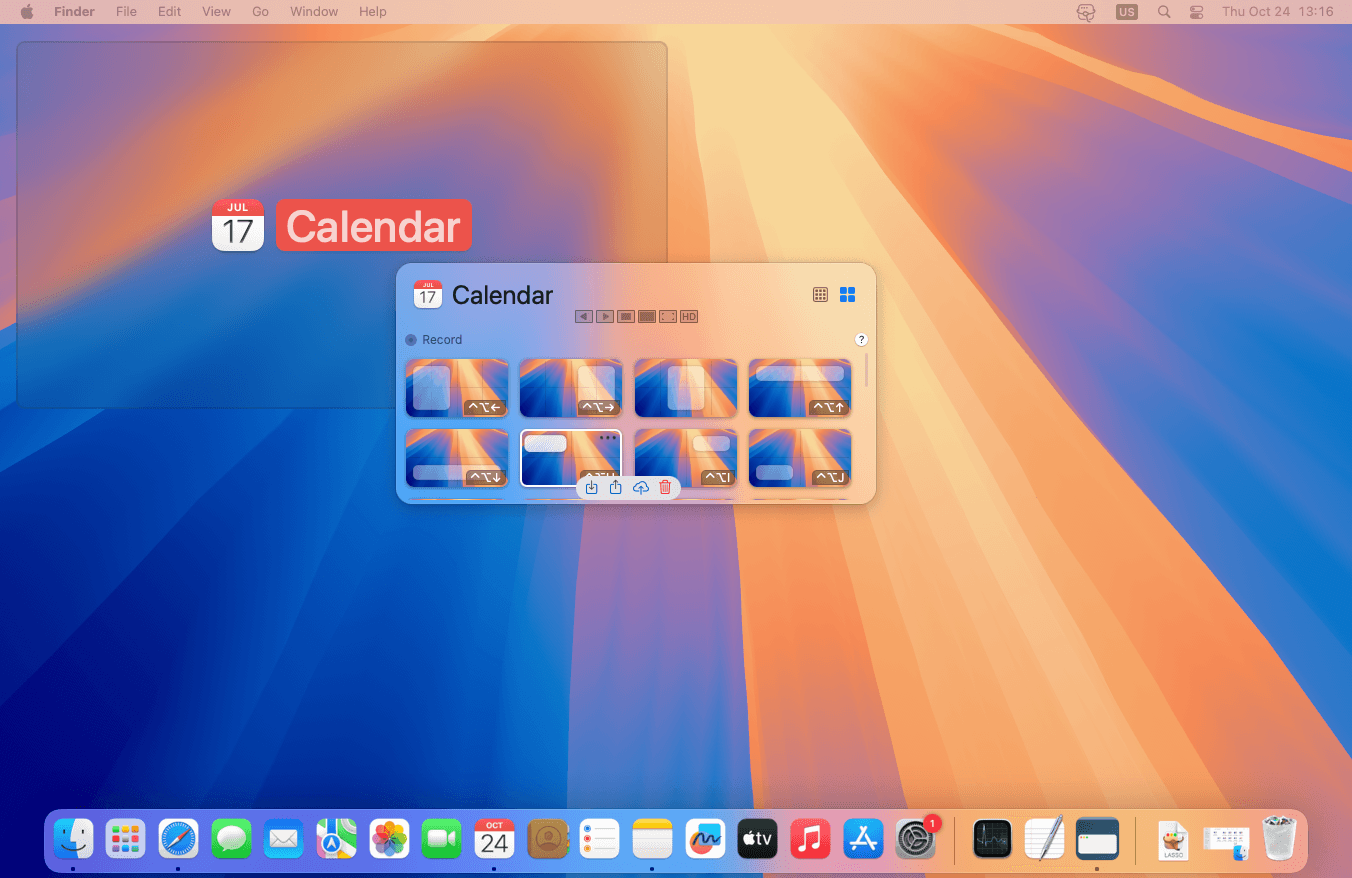Viewport: 1352px width, 878px height.
Task: Click the previous arrow in mini toolbar
Action: (x=584, y=316)
